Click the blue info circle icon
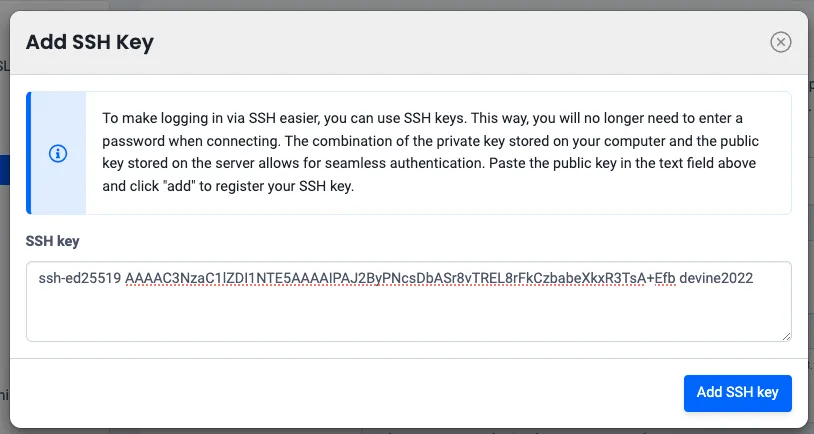Image resolution: width=814 pixels, height=434 pixels. (x=58, y=153)
